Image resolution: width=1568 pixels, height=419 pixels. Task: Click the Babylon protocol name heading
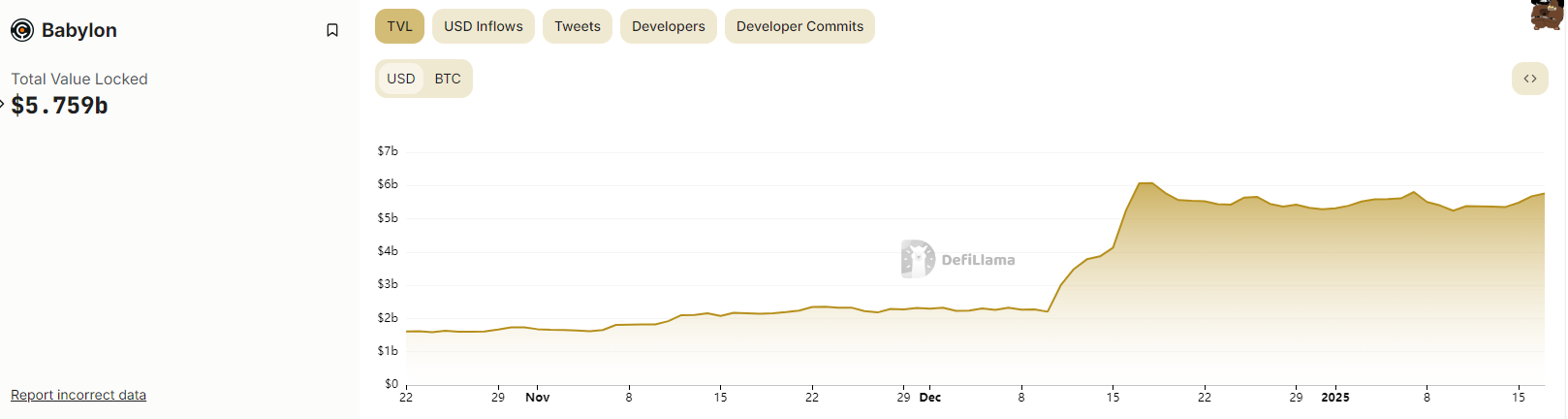click(79, 30)
